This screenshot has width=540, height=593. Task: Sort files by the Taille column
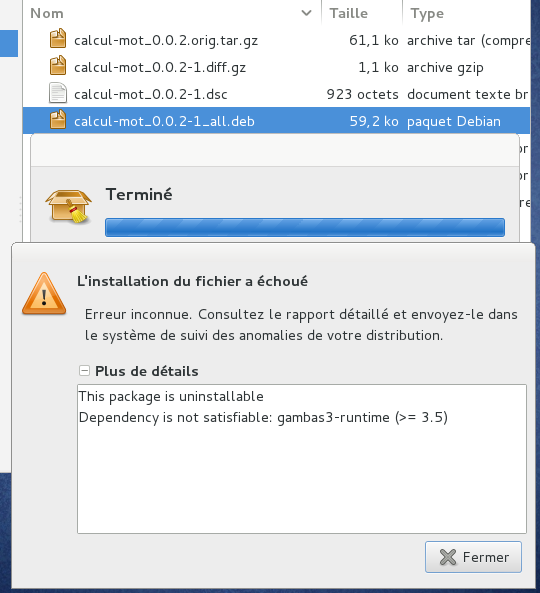pos(348,13)
